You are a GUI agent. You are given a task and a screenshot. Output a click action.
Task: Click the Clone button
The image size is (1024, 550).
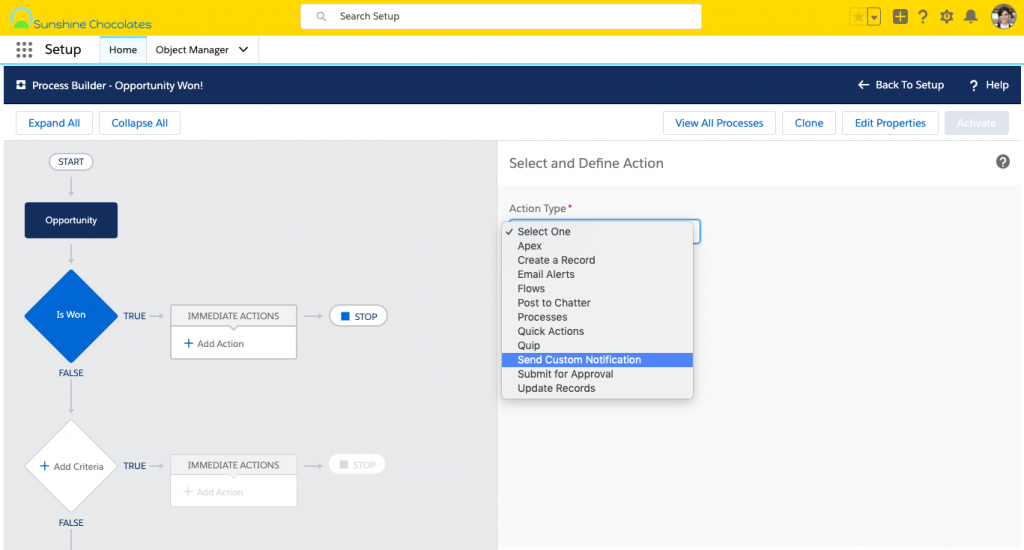click(809, 123)
